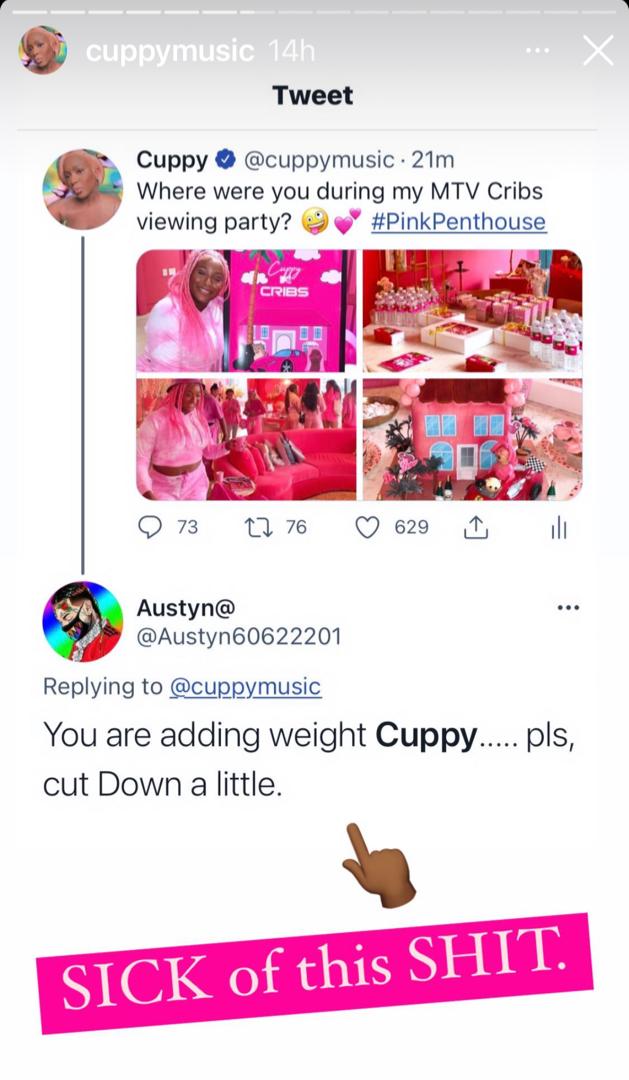The height and width of the screenshot is (1080, 629).
Task: Open the reply comments icon showing 73
Action: 149,528
